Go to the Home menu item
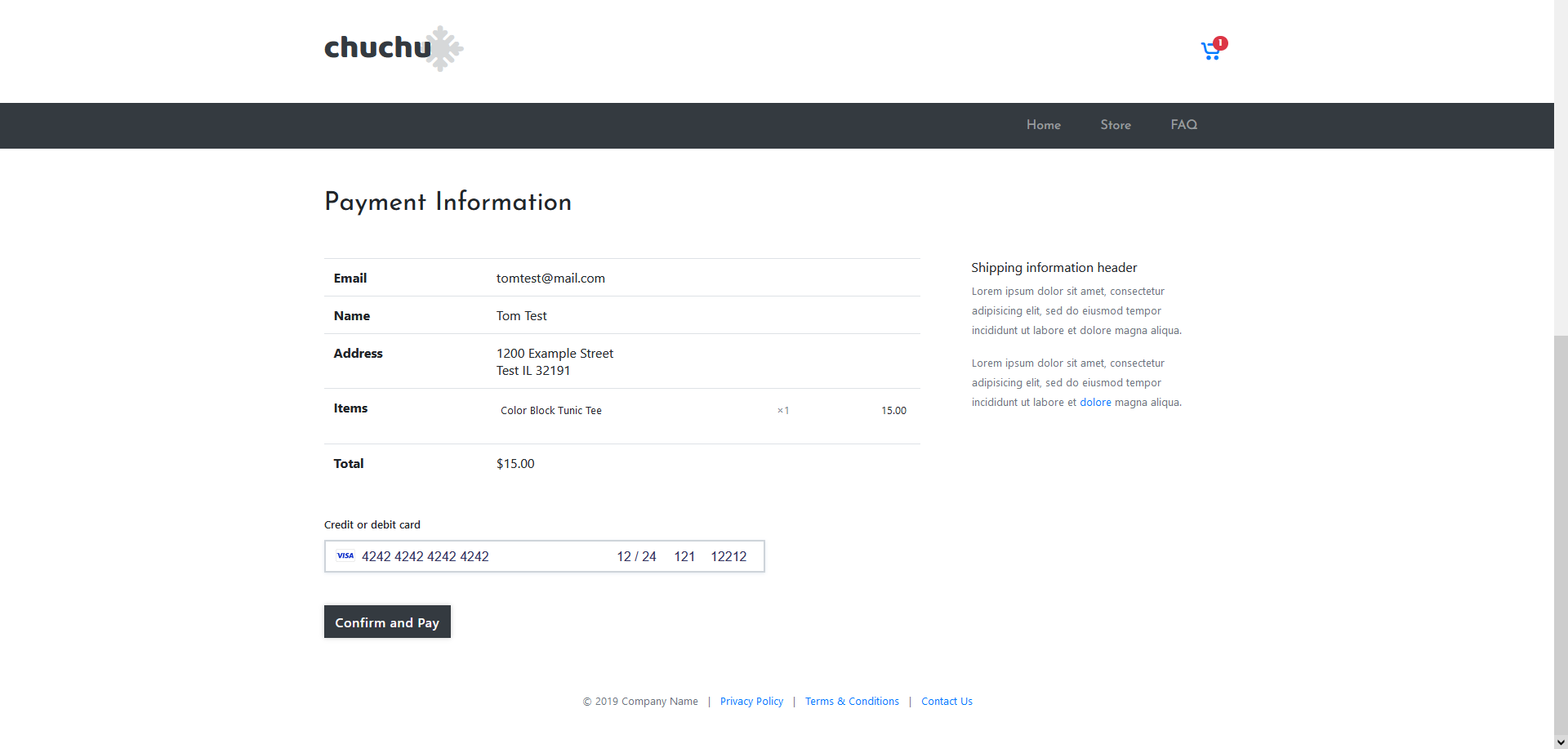The image size is (1568, 749). [1043, 125]
